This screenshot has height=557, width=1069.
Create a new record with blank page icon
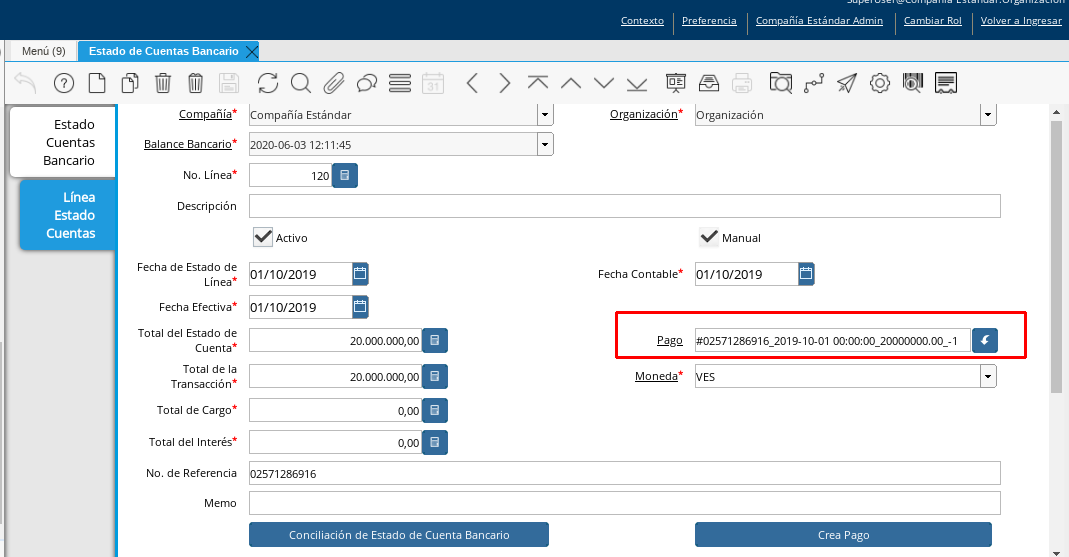click(x=97, y=83)
